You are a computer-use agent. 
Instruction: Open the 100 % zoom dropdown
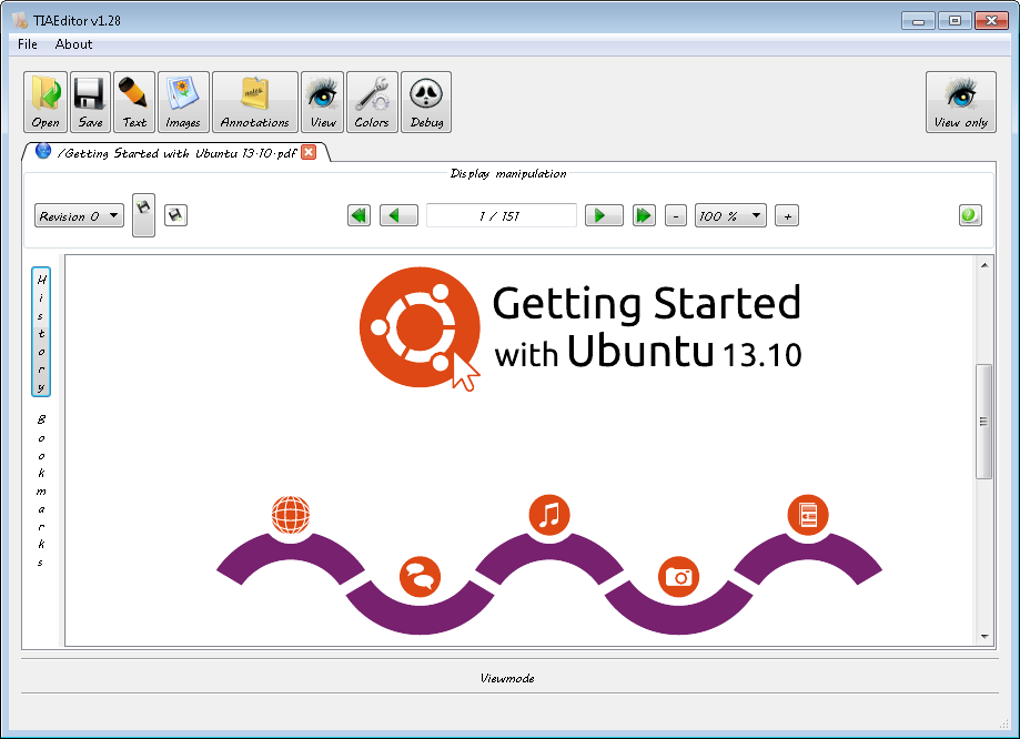[731, 216]
